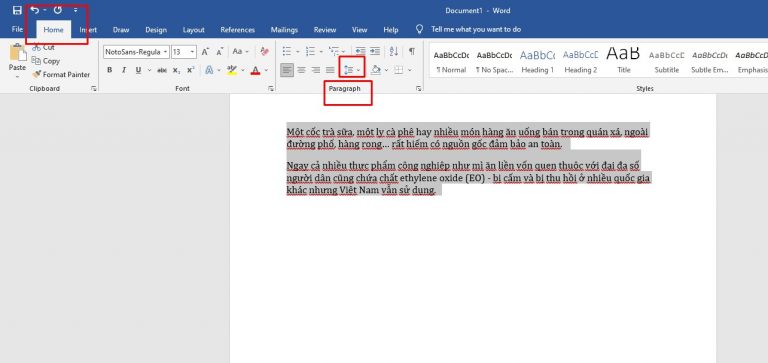Decrease font size
Image resolution: width=768 pixels, height=363 pixels.
(220, 51)
